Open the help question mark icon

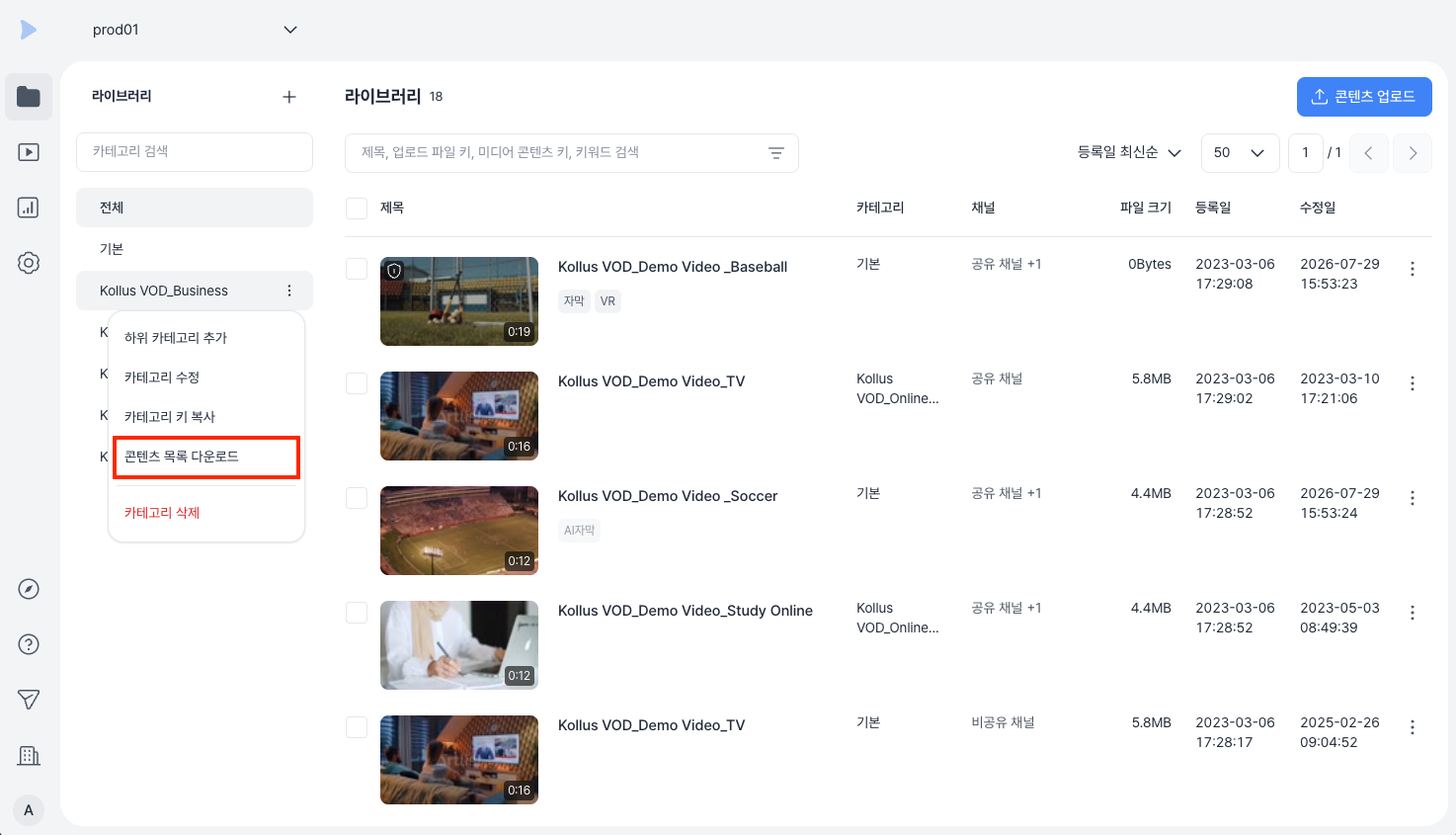(x=29, y=644)
